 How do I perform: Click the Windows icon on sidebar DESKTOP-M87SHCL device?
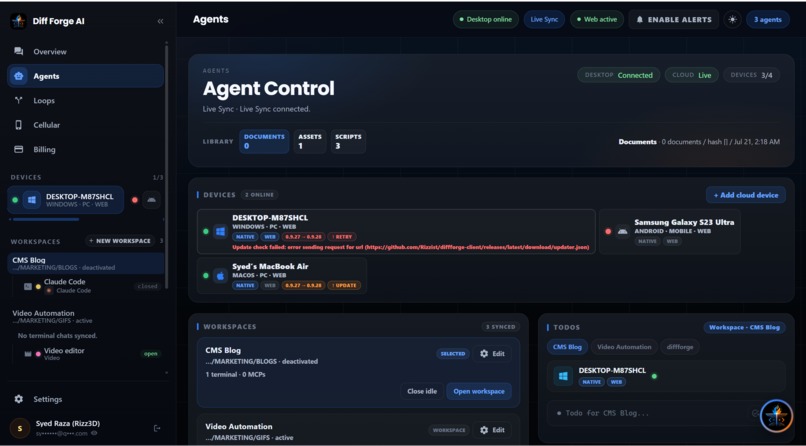[x=31, y=200]
